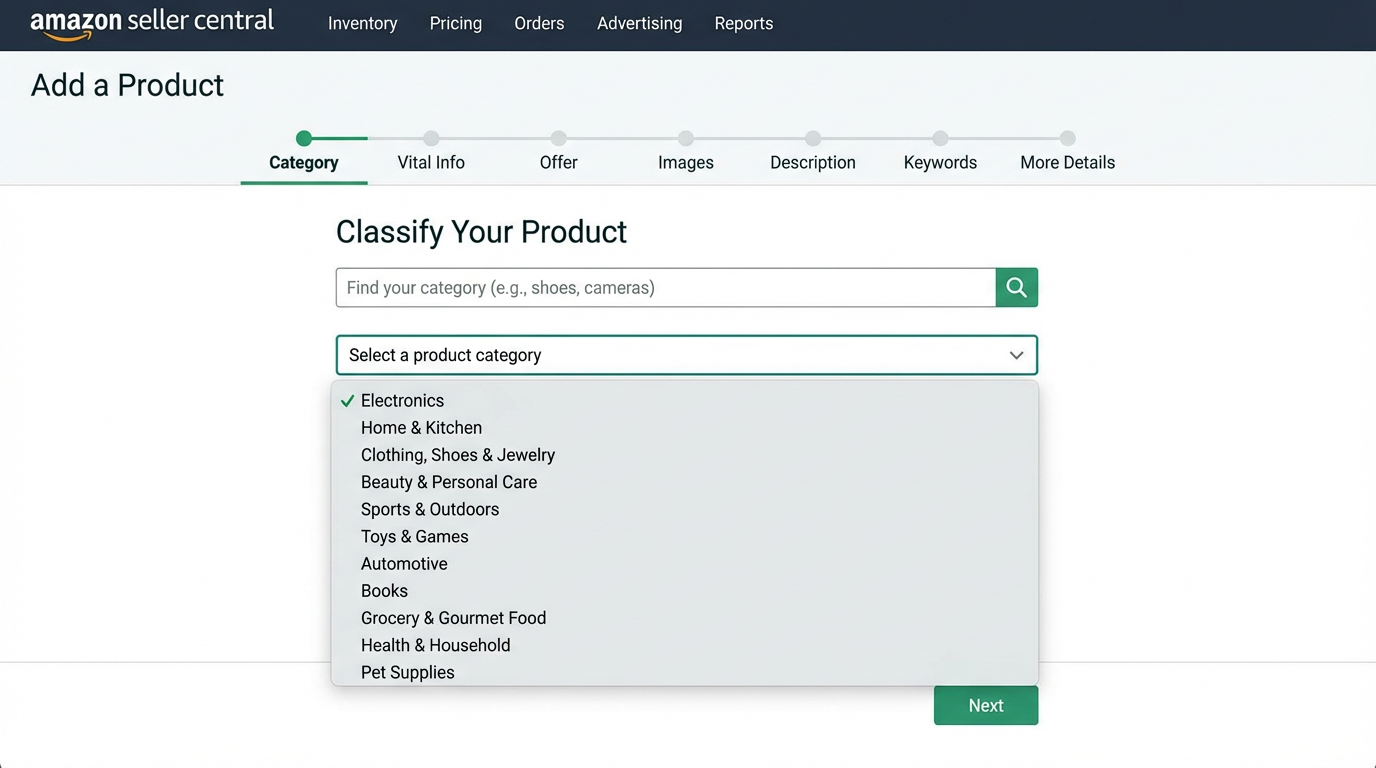Click the Images step circle
Image resolution: width=1376 pixels, height=768 pixels.
point(685,138)
